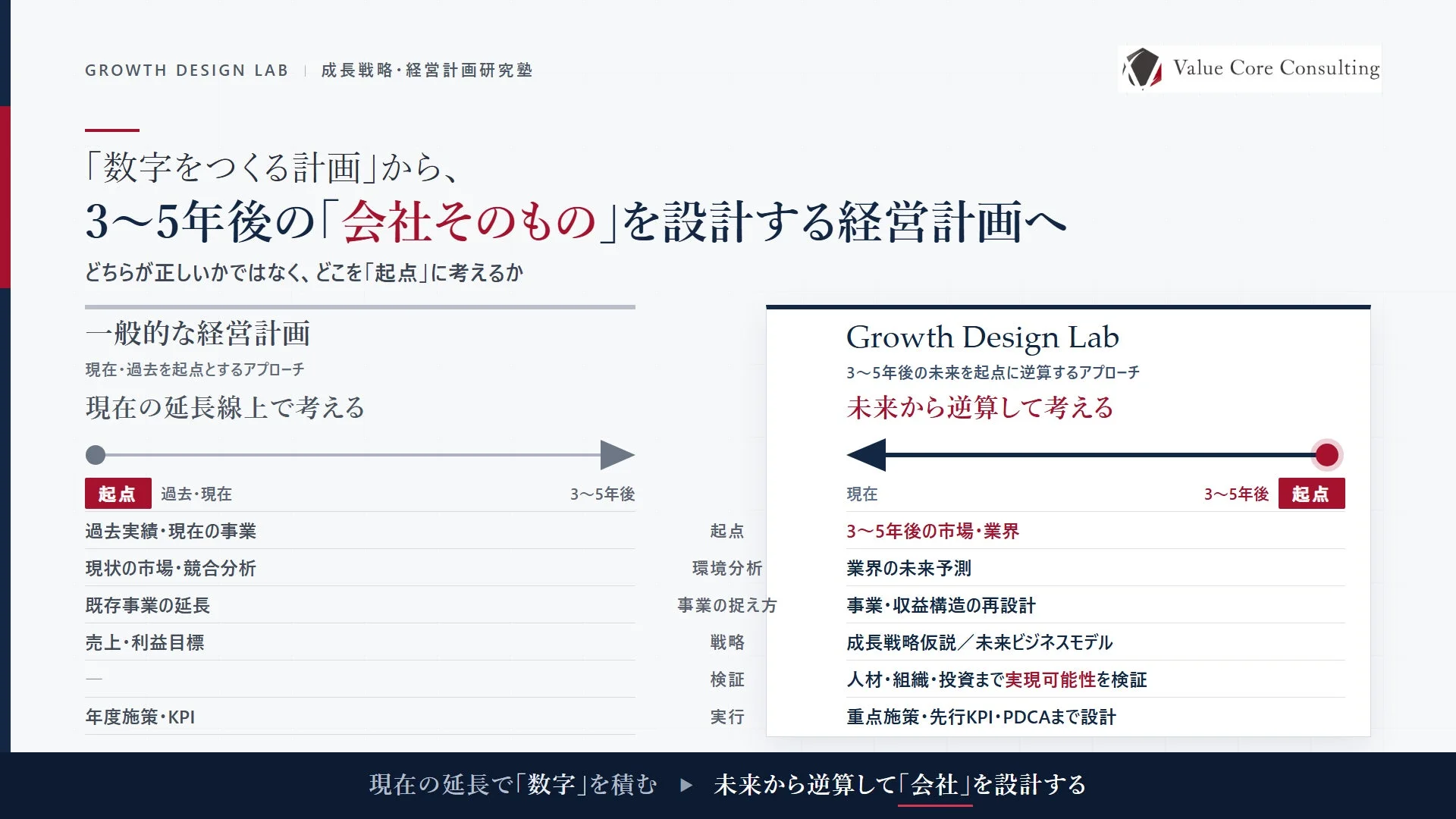Click the 現状の市場・競合分析 row

(x=360, y=568)
